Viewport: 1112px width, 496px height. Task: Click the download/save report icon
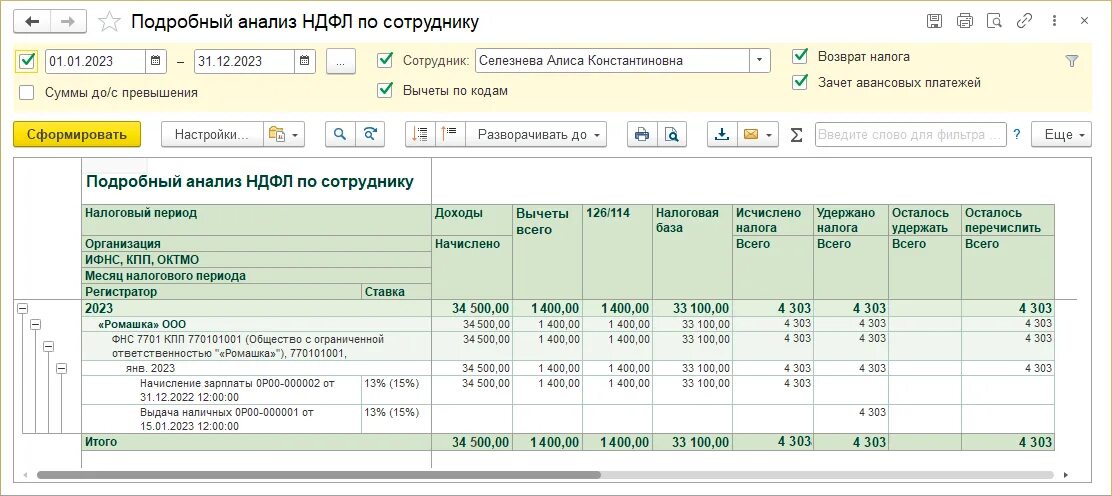coord(722,134)
